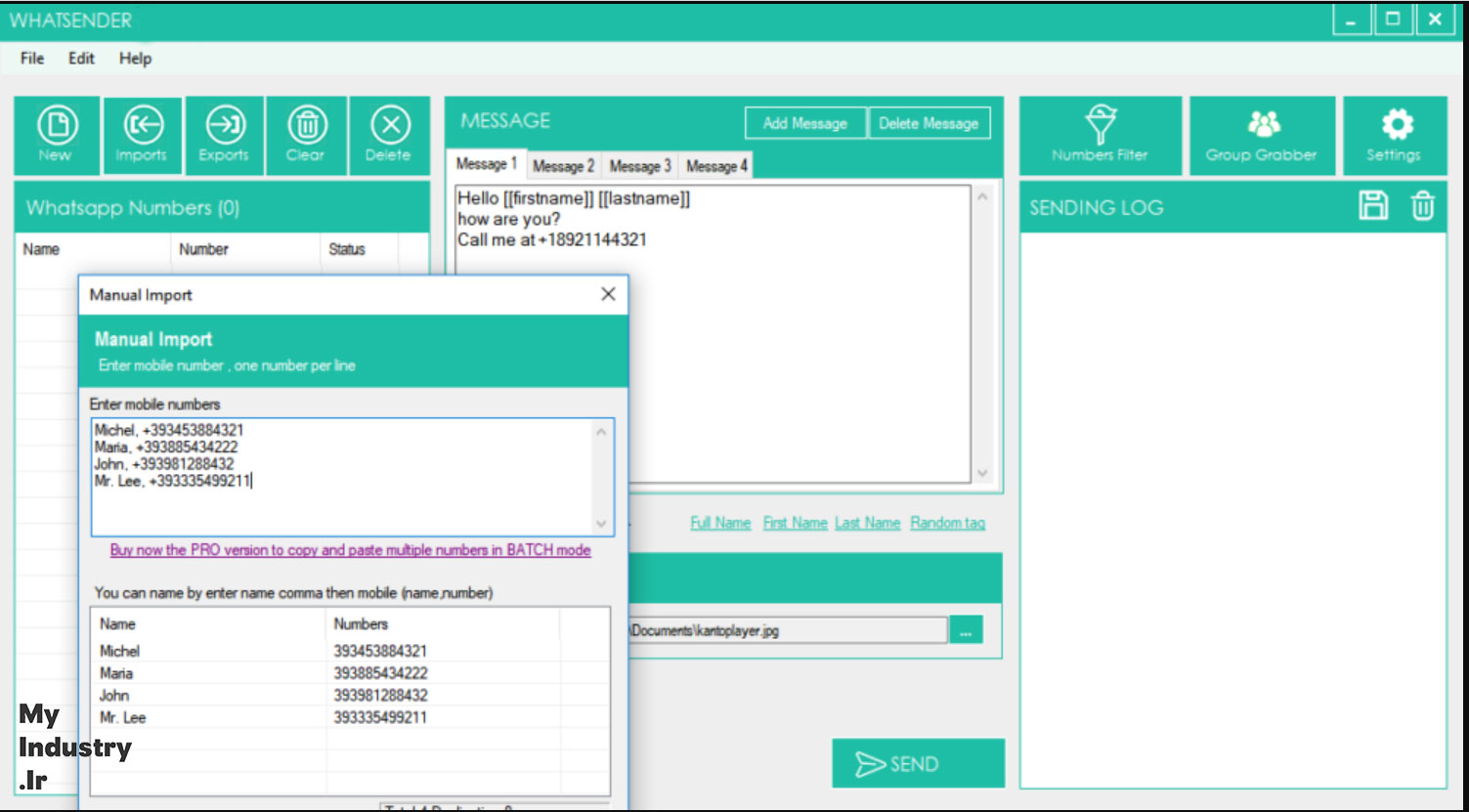Insert the Last Name tag
The width and height of the screenshot is (1469, 812).
[x=867, y=523]
